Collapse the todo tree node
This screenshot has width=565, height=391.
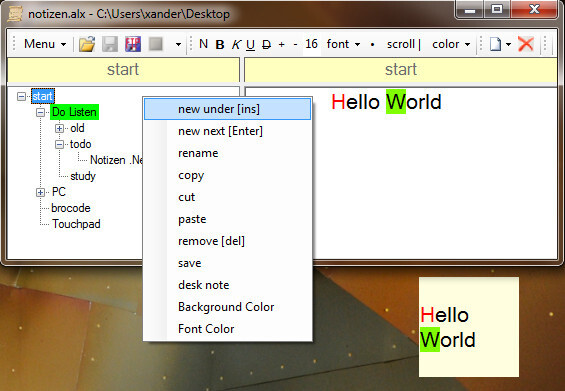59,145
